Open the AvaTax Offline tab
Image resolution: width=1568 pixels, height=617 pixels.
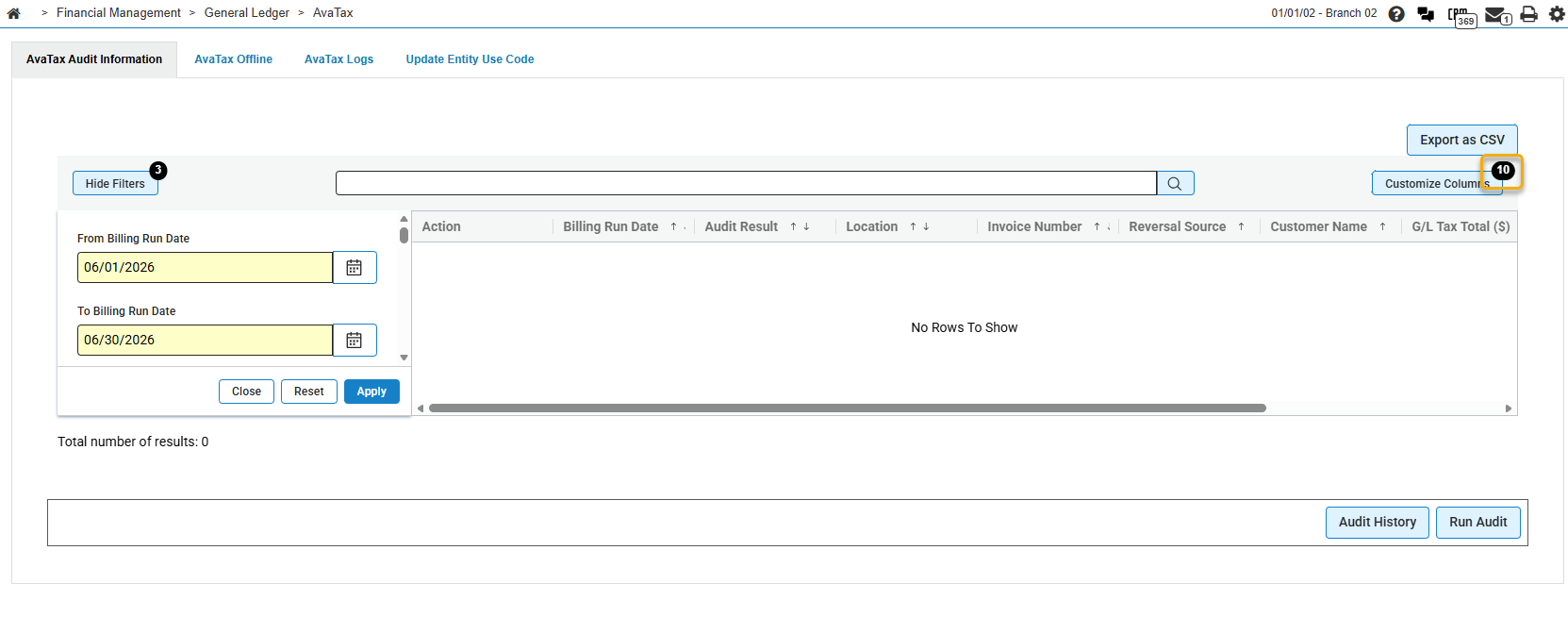(x=234, y=59)
